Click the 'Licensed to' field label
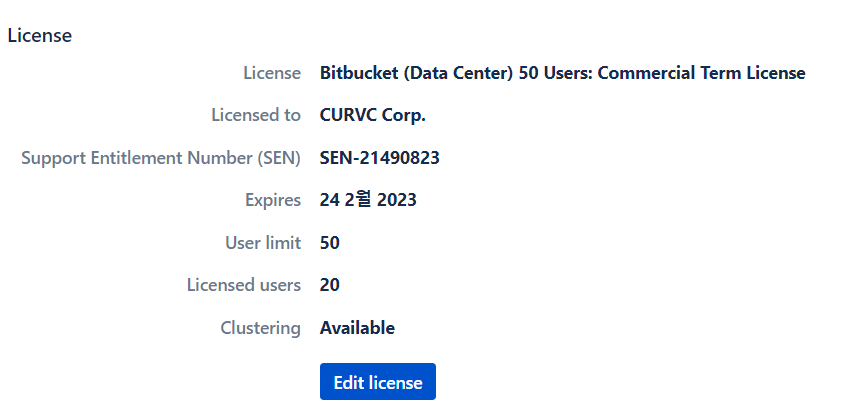865x412 pixels. coord(256,115)
